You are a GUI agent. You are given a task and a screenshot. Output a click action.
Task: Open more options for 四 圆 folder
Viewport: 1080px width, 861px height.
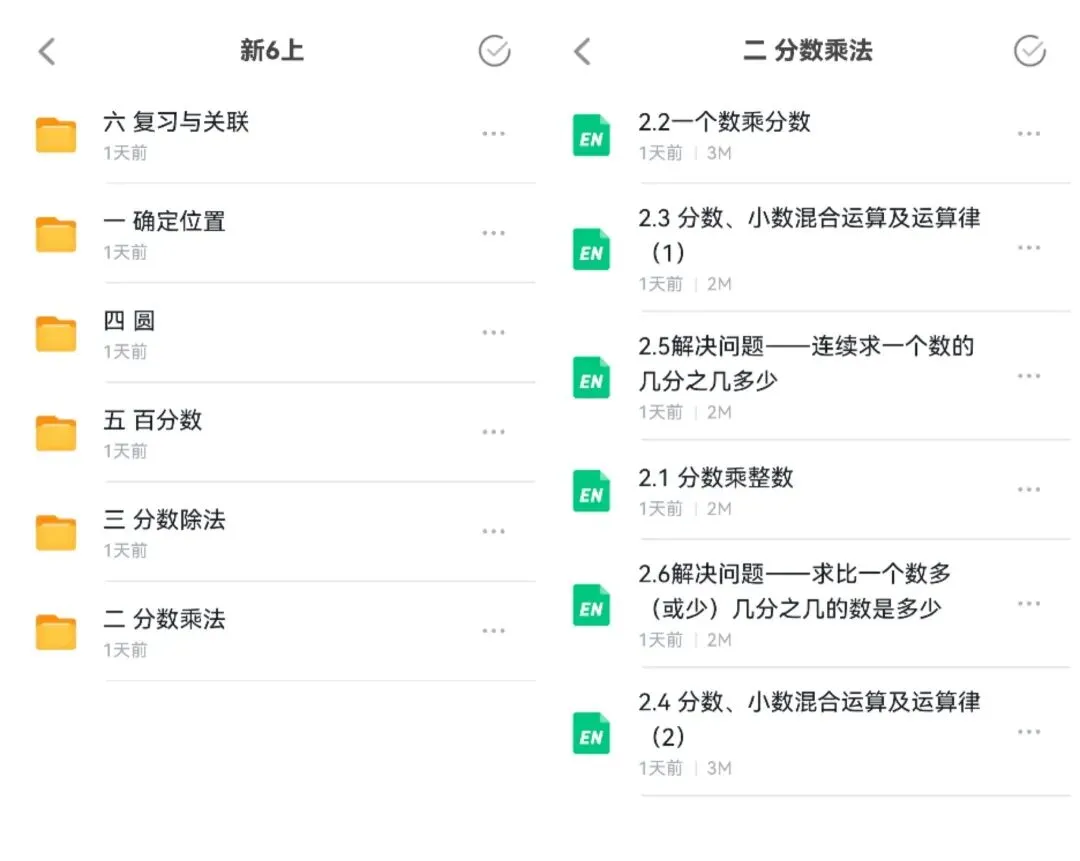coord(493,333)
